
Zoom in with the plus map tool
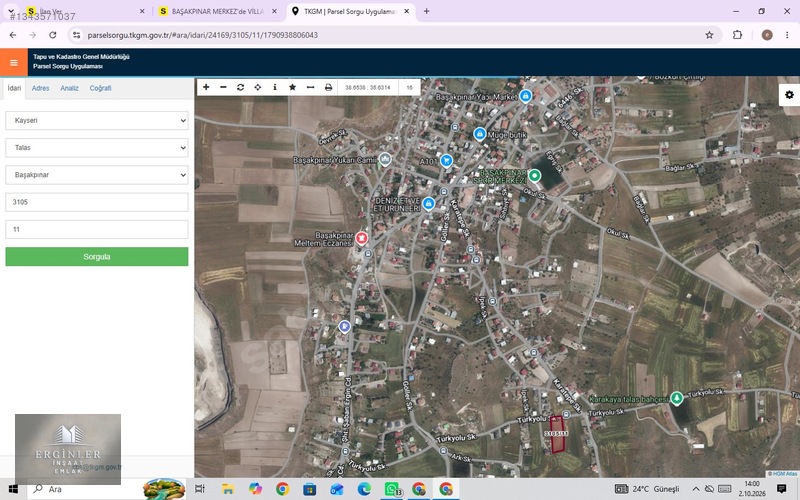click(x=206, y=87)
